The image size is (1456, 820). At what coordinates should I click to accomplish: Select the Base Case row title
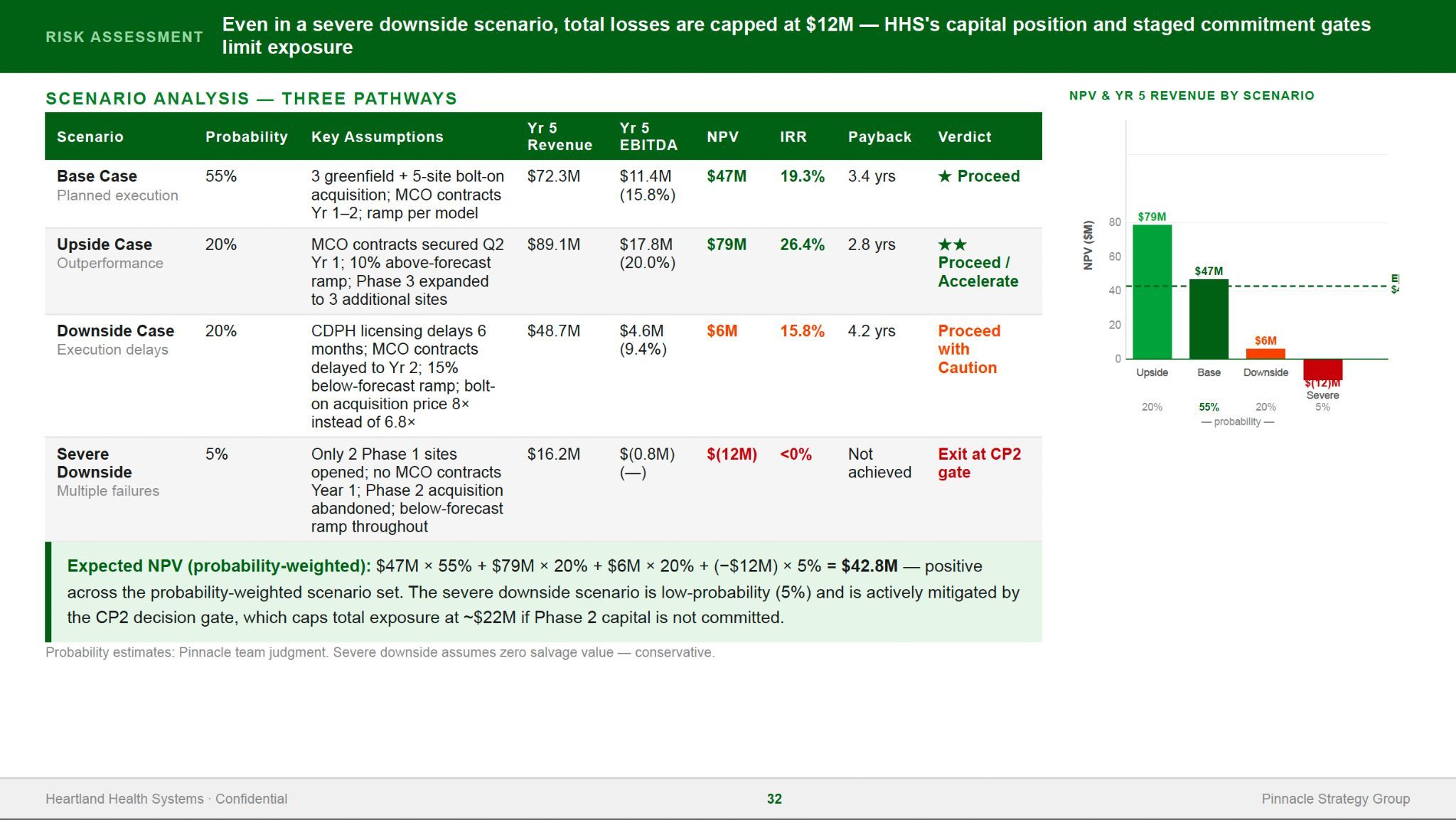(97, 176)
